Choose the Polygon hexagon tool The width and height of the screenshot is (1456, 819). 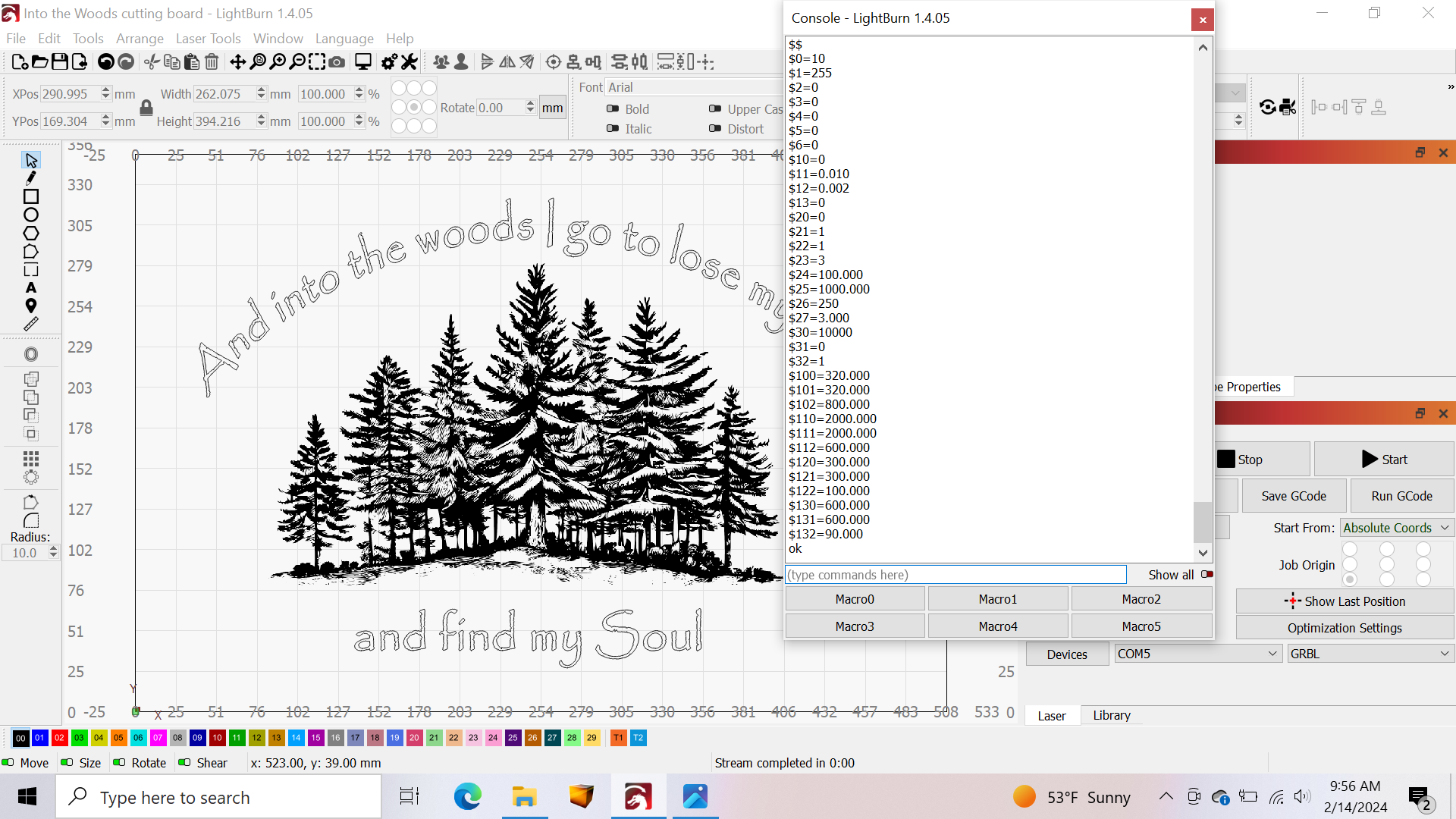(x=31, y=233)
